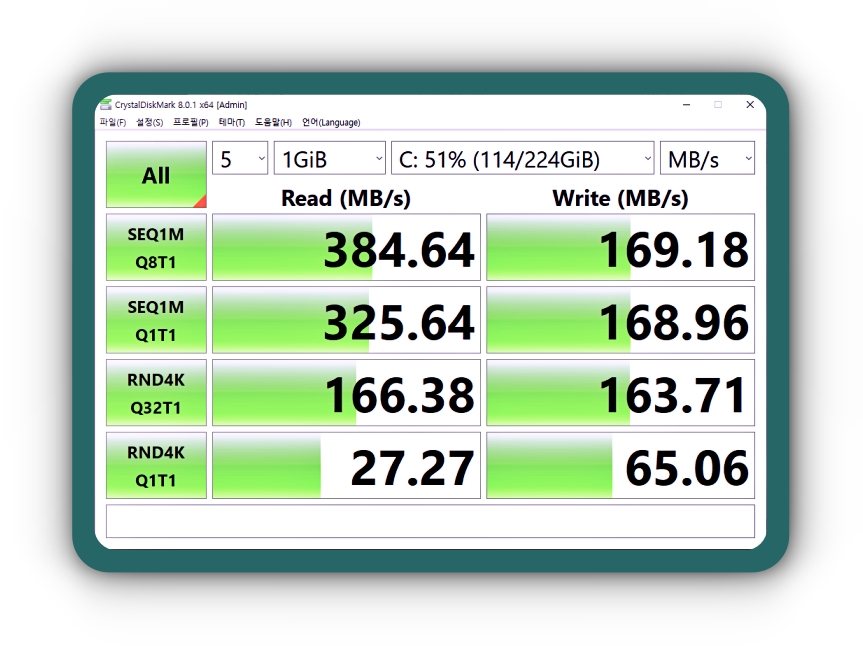Start all benchmarks with All button

pos(156,175)
